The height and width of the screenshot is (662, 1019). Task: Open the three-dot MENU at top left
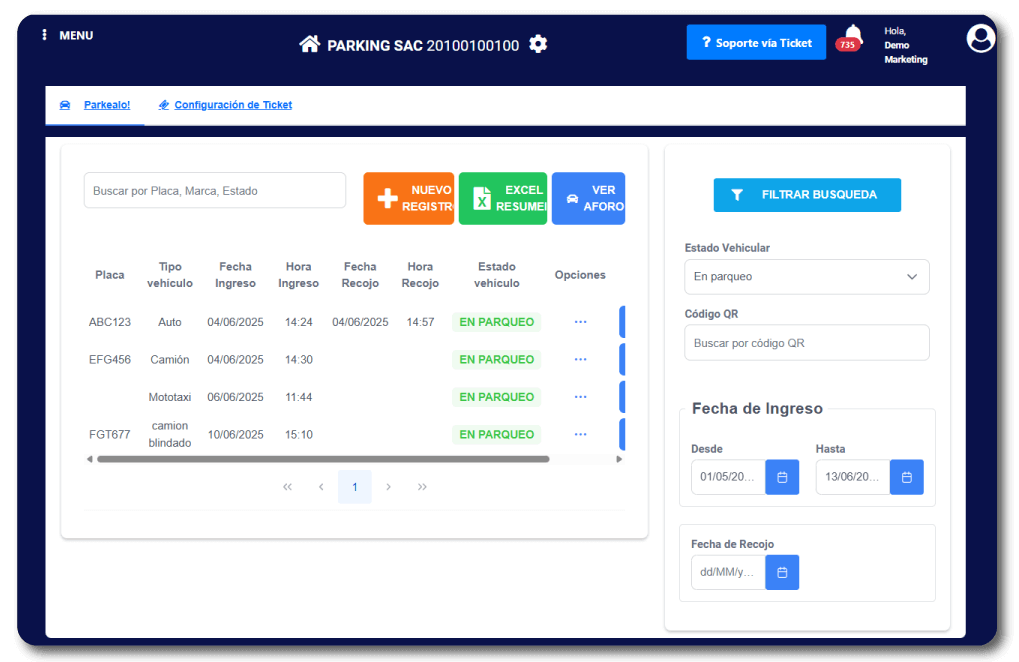pyautogui.click(x=45, y=35)
